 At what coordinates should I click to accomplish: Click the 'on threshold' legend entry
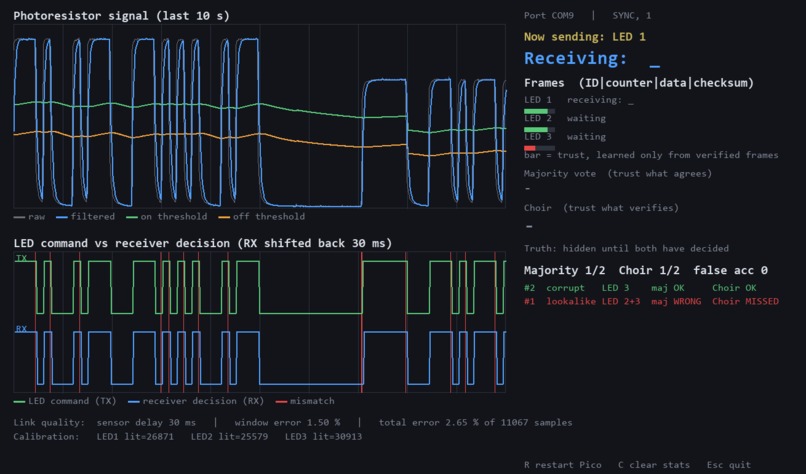167,217
